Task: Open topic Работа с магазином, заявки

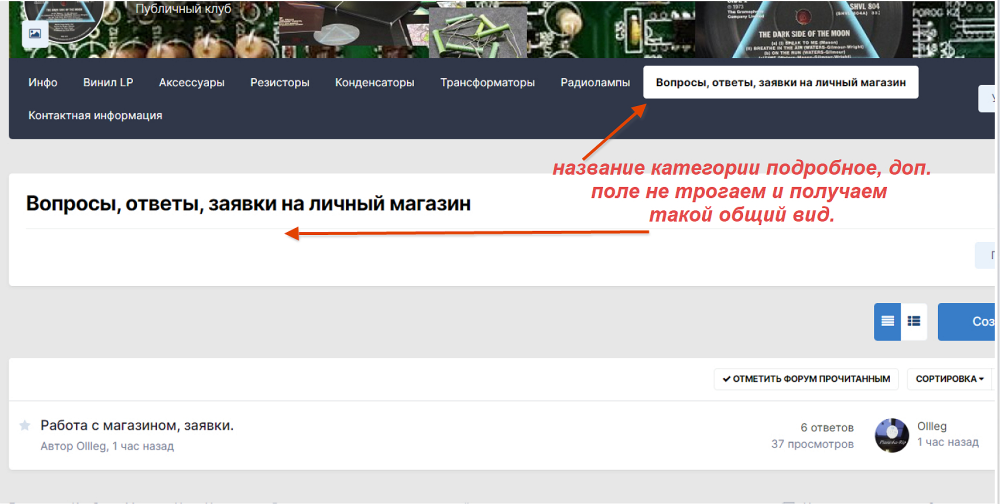Action: (x=137, y=426)
